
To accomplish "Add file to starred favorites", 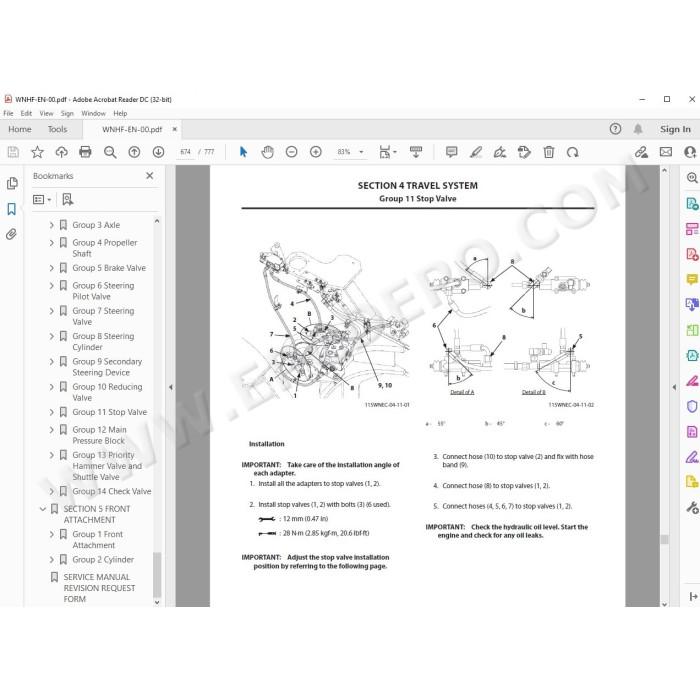I will [x=38, y=152].
